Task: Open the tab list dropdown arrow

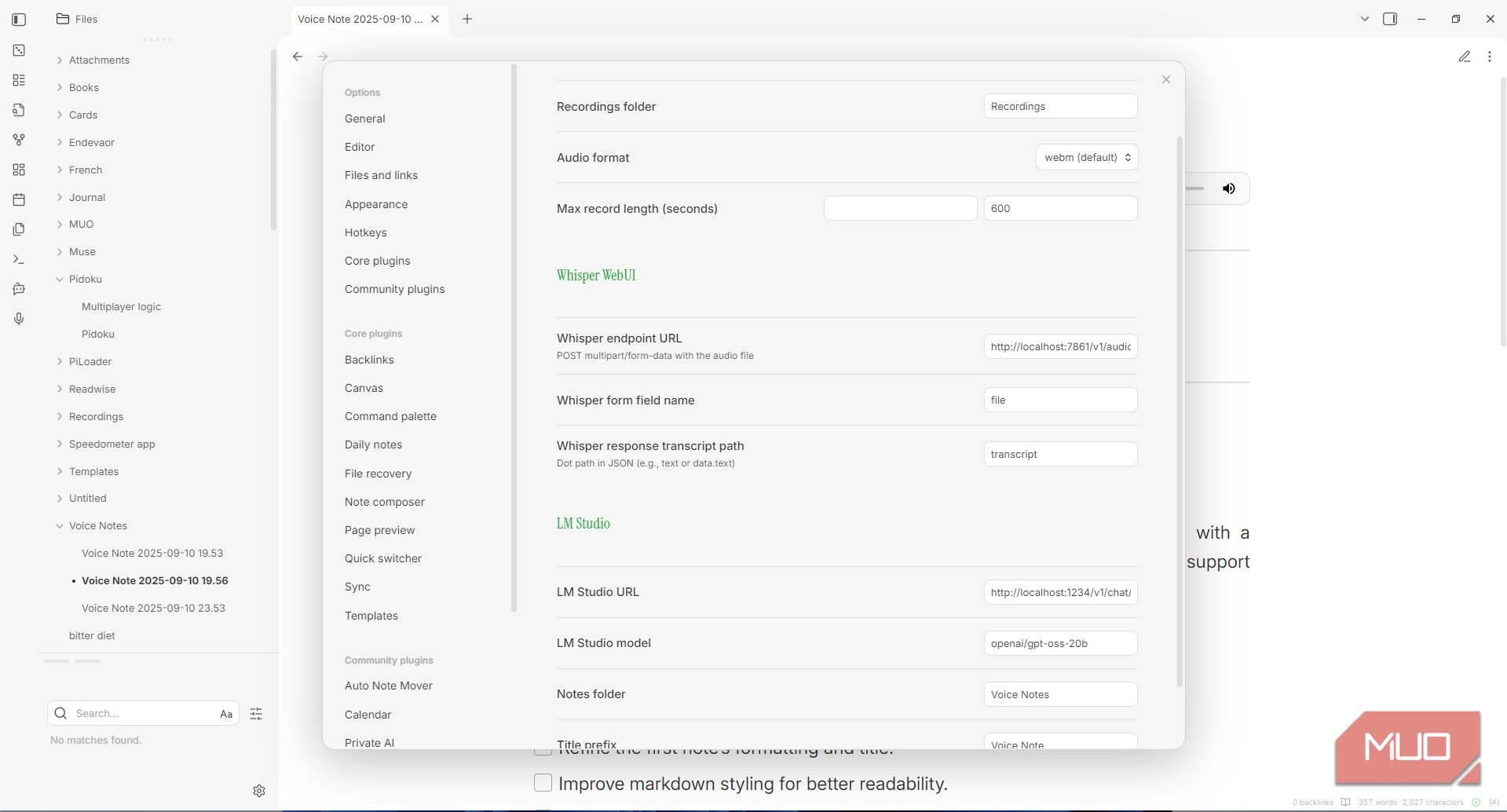Action: (x=1365, y=19)
